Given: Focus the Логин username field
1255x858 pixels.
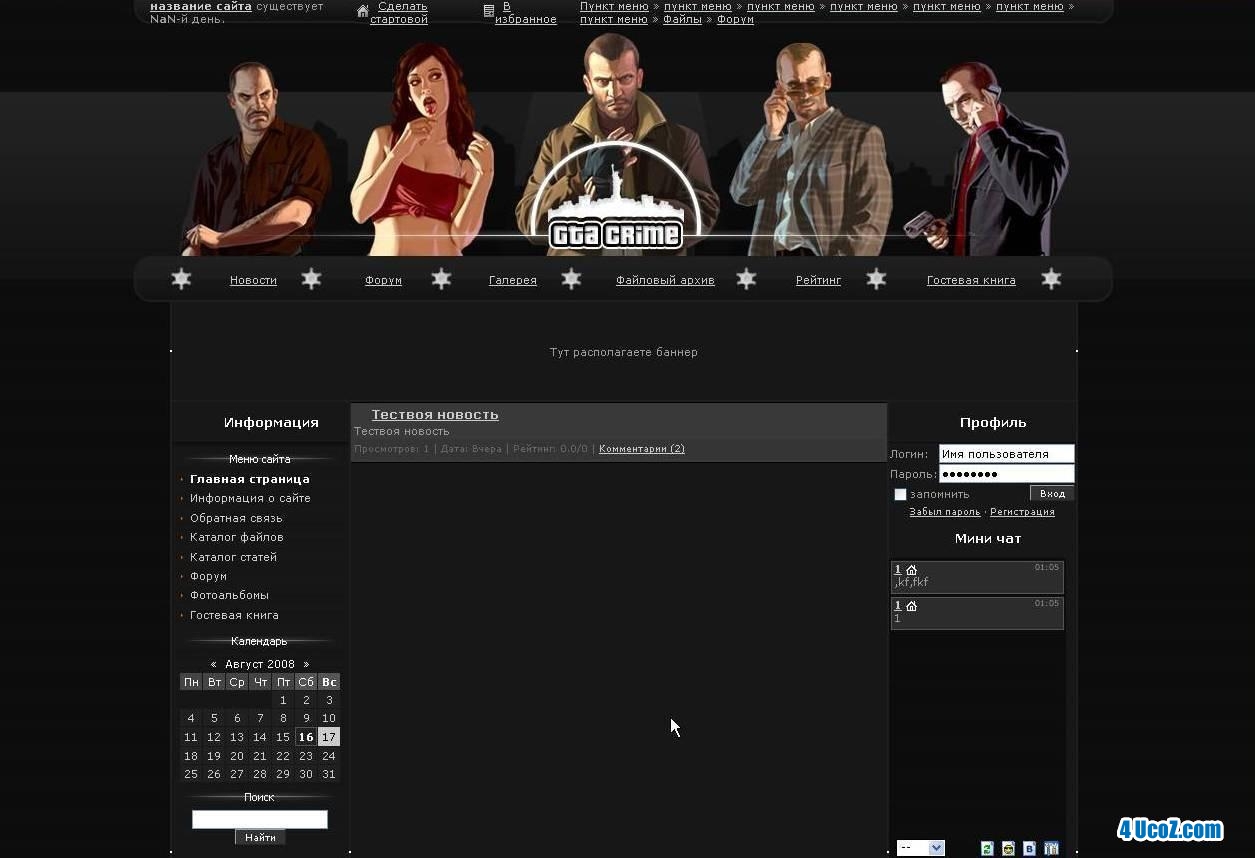Looking at the screenshot, I should pos(1006,454).
